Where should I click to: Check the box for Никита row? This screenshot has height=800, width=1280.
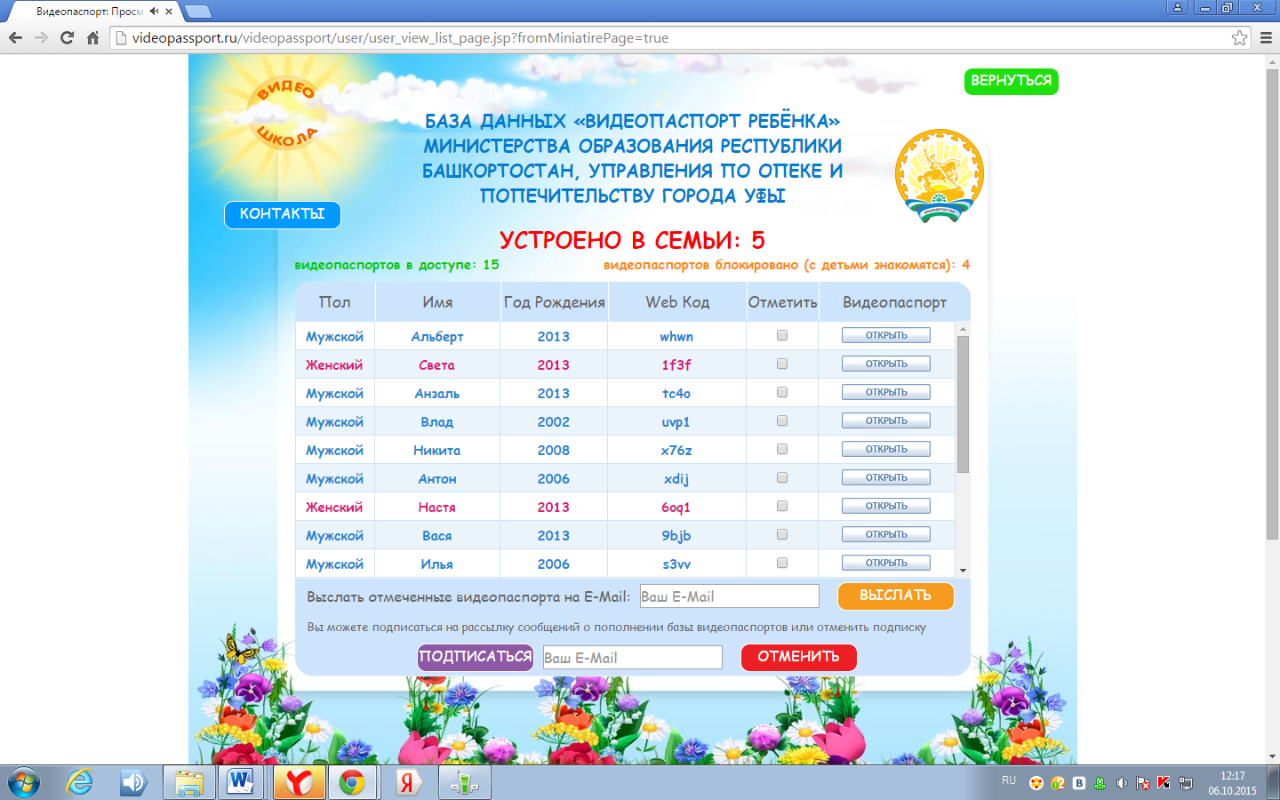click(x=782, y=449)
